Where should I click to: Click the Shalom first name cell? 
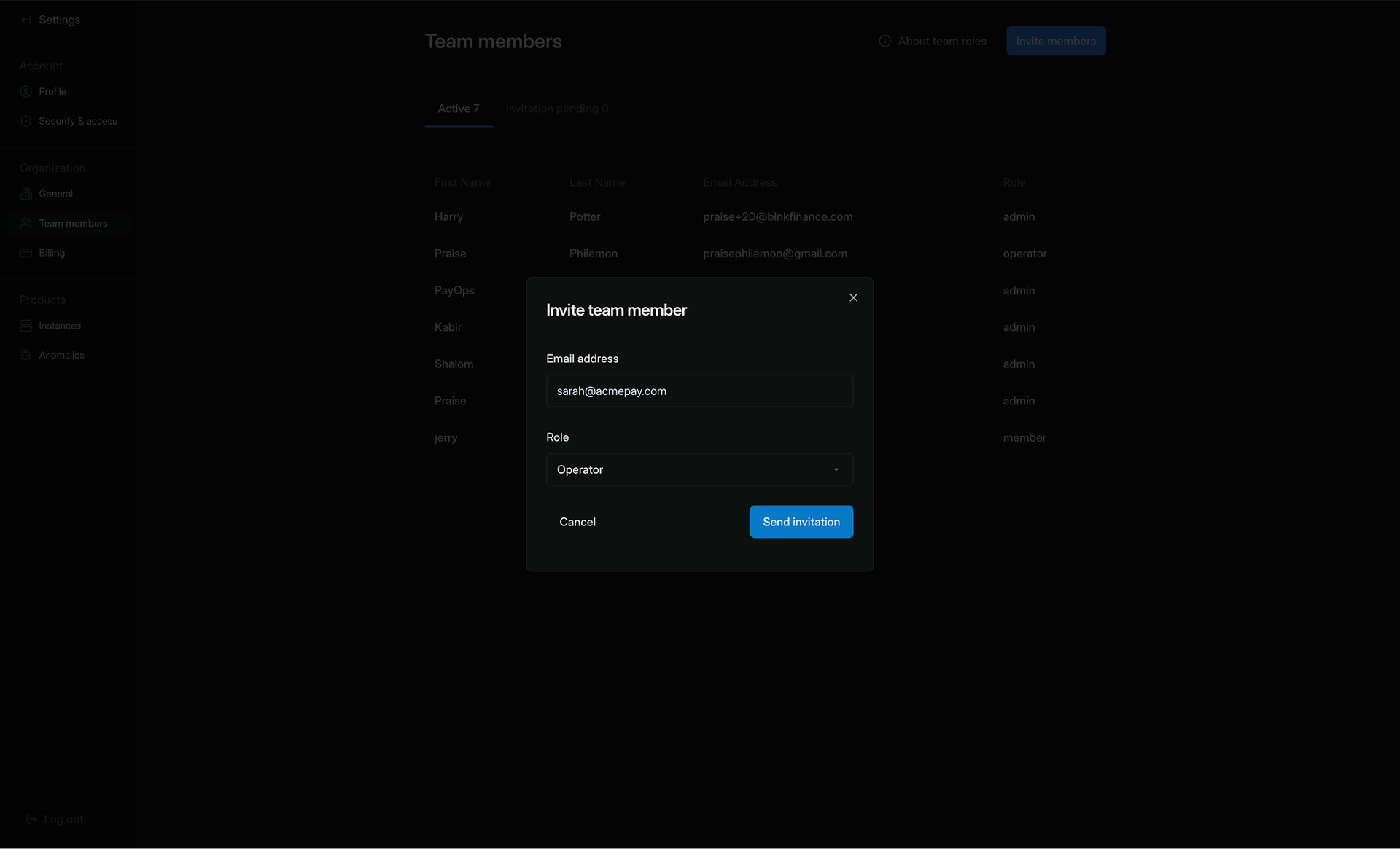click(454, 364)
